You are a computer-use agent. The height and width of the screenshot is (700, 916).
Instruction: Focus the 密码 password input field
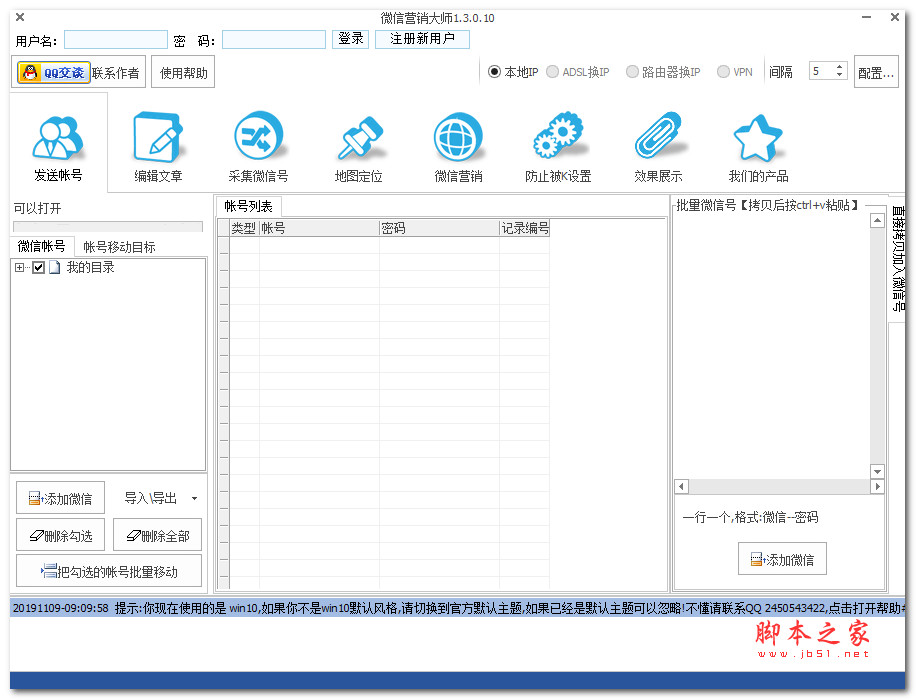click(274, 40)
